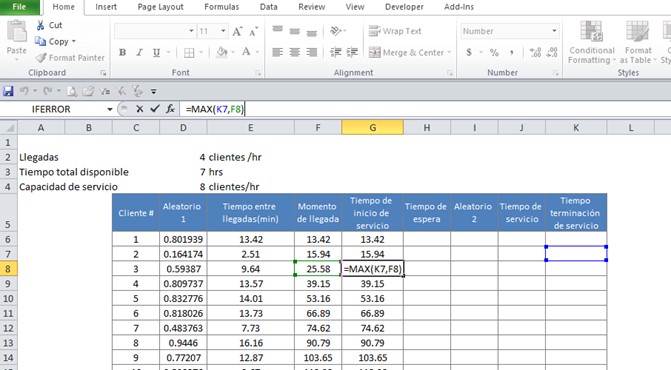This screenshot has width=671, height=370.
Task: Decrease cell indent
Action: coord(336,52)
